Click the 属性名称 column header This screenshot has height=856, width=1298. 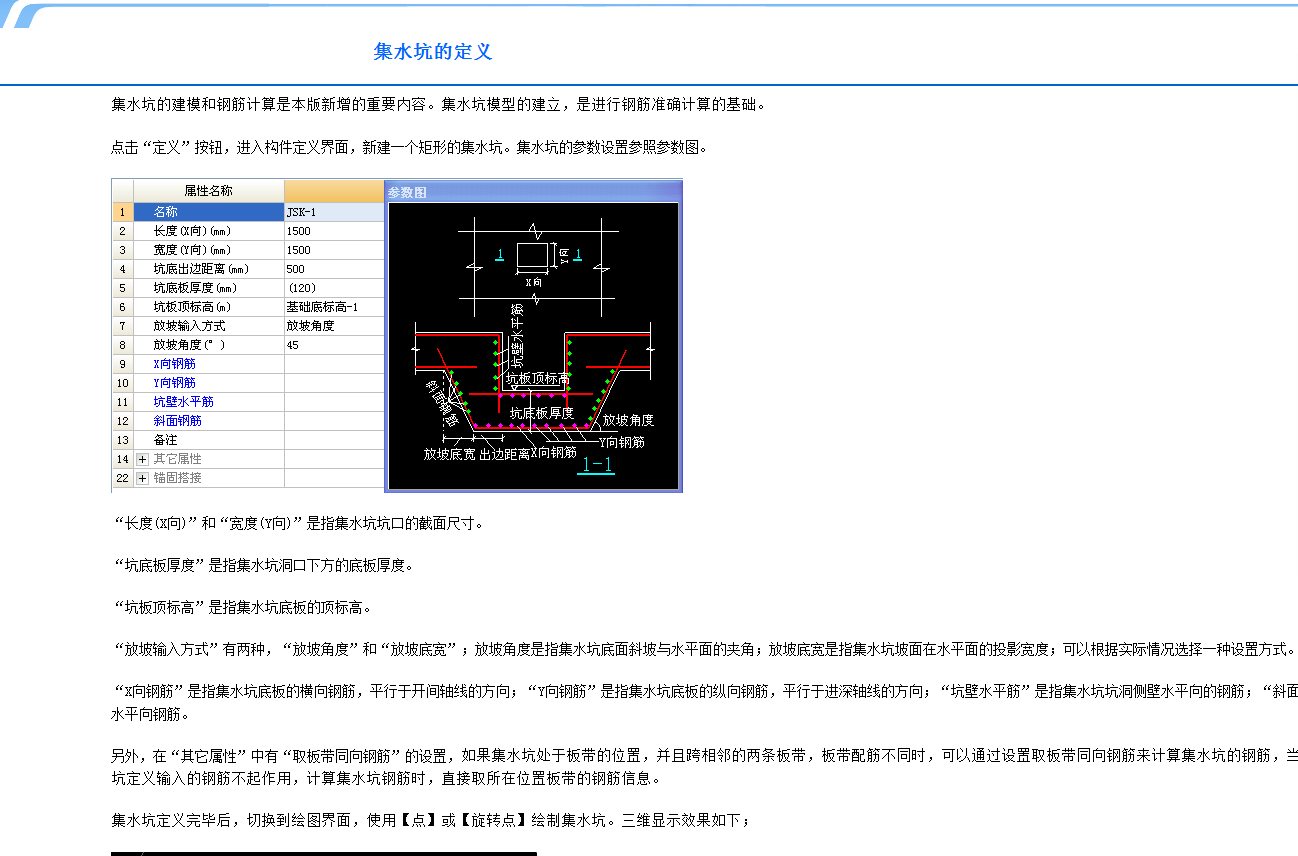point(208,191)
